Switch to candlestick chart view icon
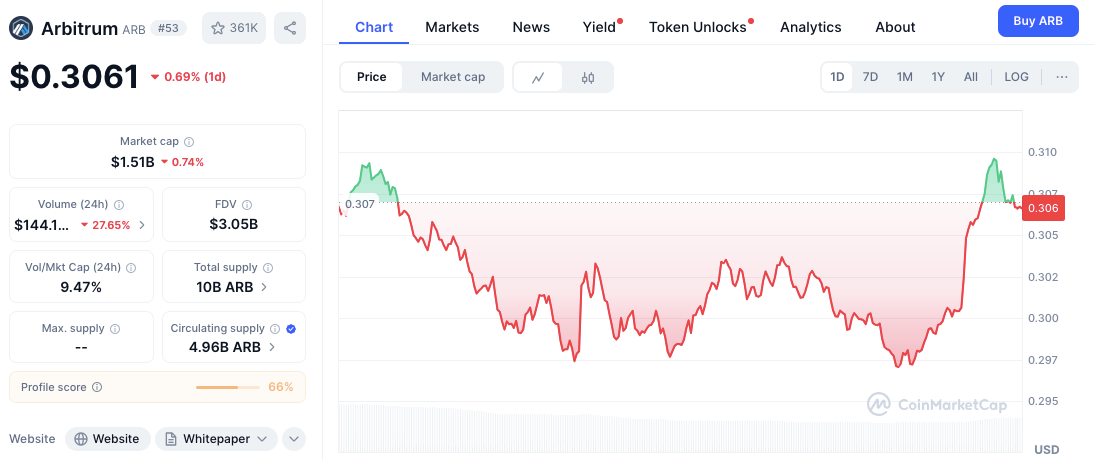This screenshot has height=460, width=1094. [588, 77]
